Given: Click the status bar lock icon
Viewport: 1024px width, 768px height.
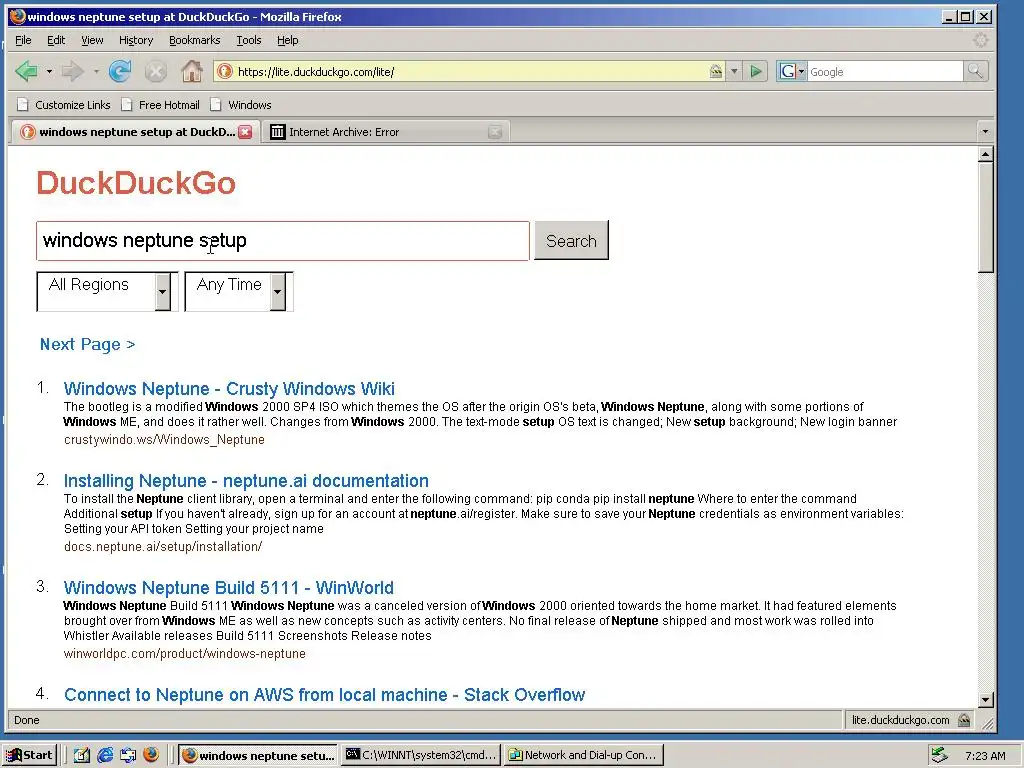Looking at the screenshot, I should click(964, 720).
